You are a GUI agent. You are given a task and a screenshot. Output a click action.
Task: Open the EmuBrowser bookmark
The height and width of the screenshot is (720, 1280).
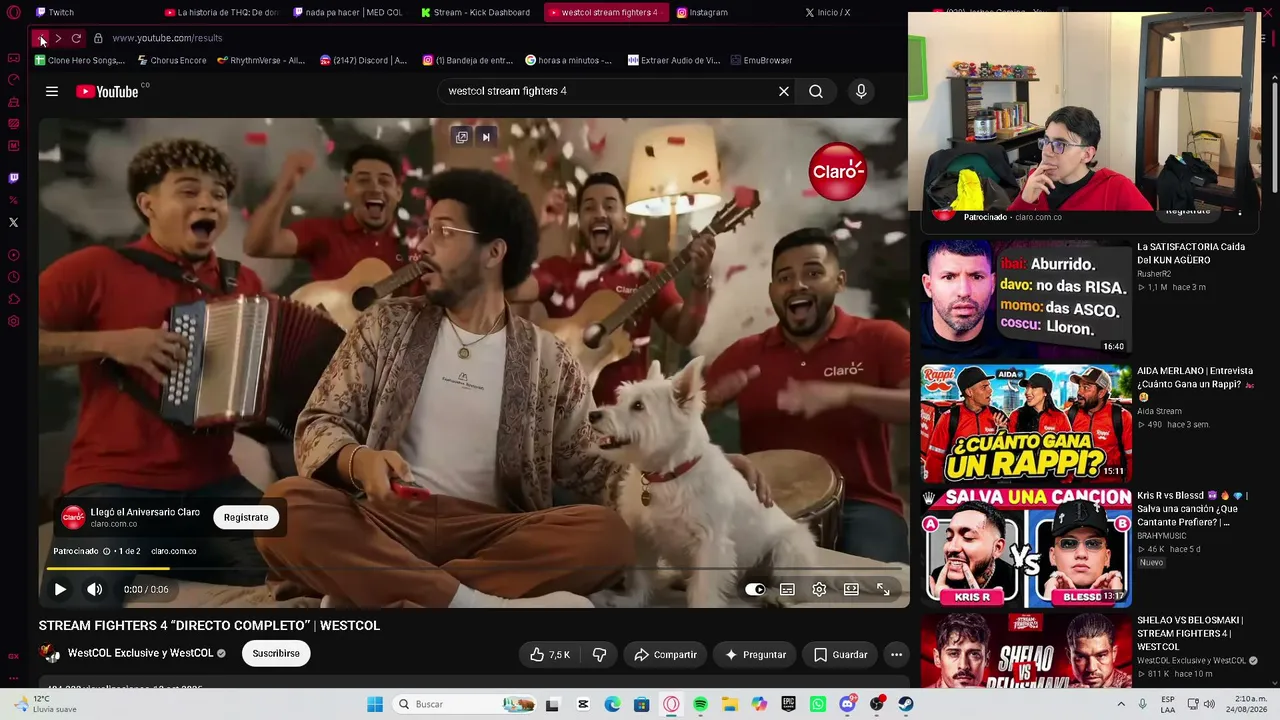[x=761, y=60]
